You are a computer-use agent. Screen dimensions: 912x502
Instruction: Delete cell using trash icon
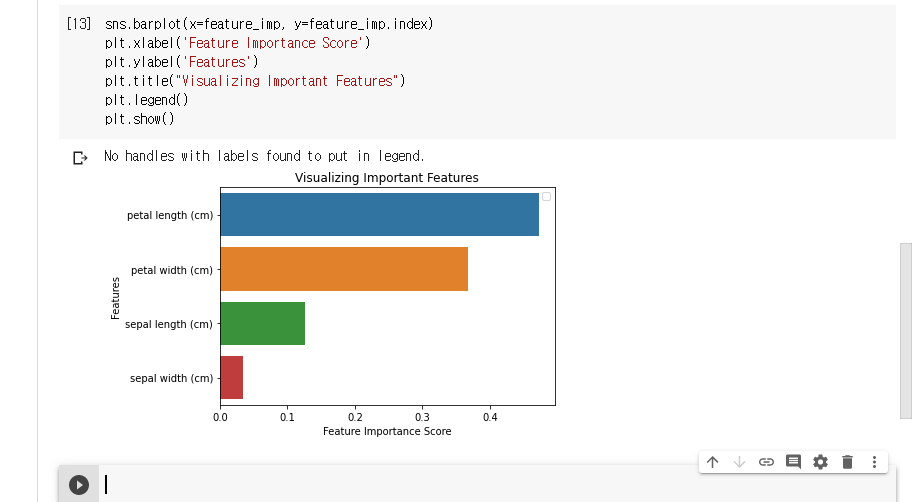click(x=847, y=462)
